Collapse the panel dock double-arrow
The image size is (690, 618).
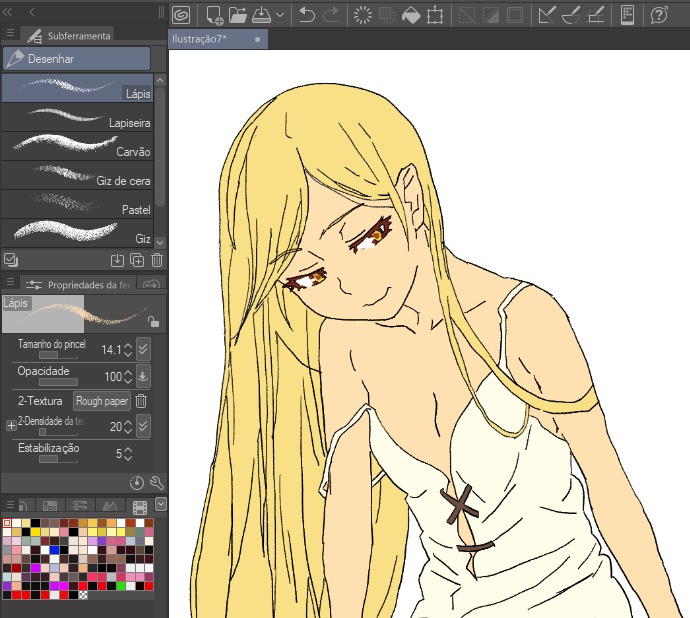7,12
